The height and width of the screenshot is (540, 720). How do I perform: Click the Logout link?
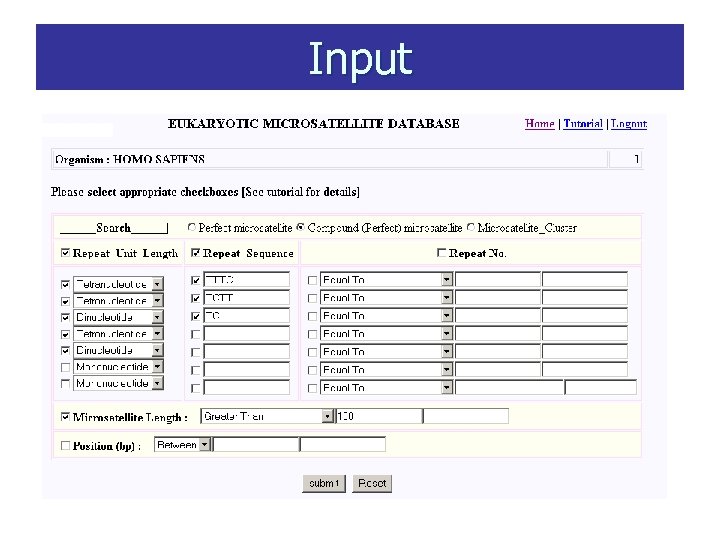pyautogui.click(x=629, y=124)
